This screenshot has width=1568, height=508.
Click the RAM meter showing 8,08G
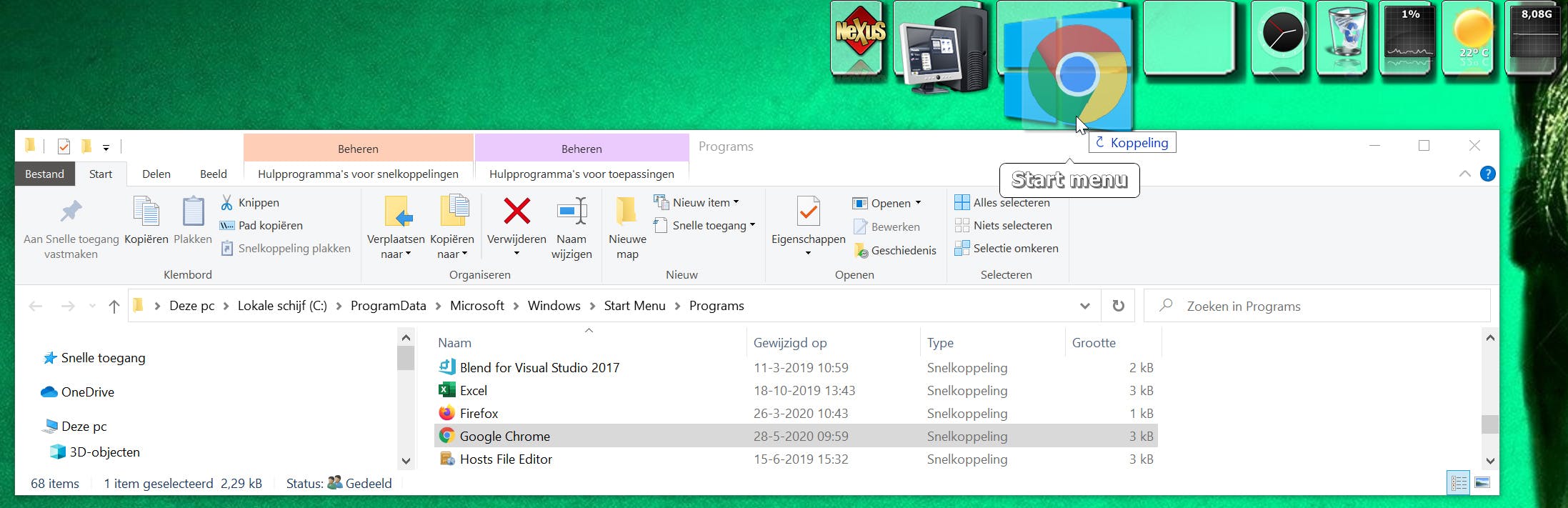coord(1534,34)
